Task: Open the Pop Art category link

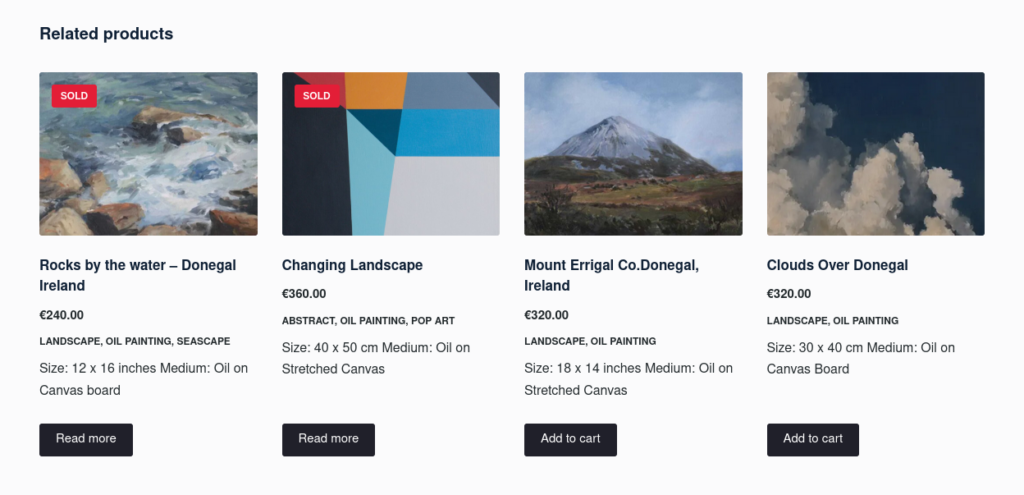Action: (x=432, y=321)
